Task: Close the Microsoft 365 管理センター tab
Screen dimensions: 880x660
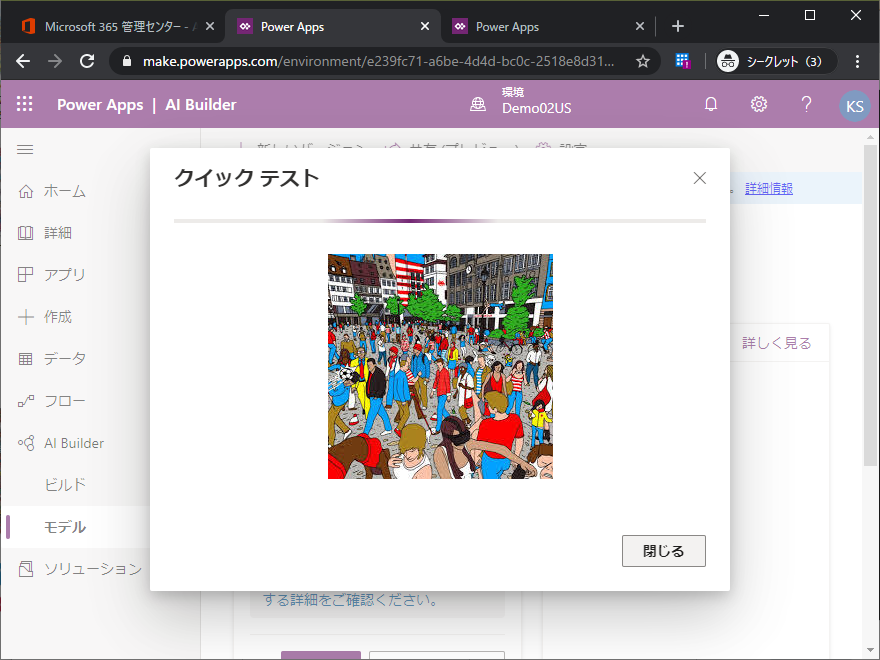Action: point(210,26)
